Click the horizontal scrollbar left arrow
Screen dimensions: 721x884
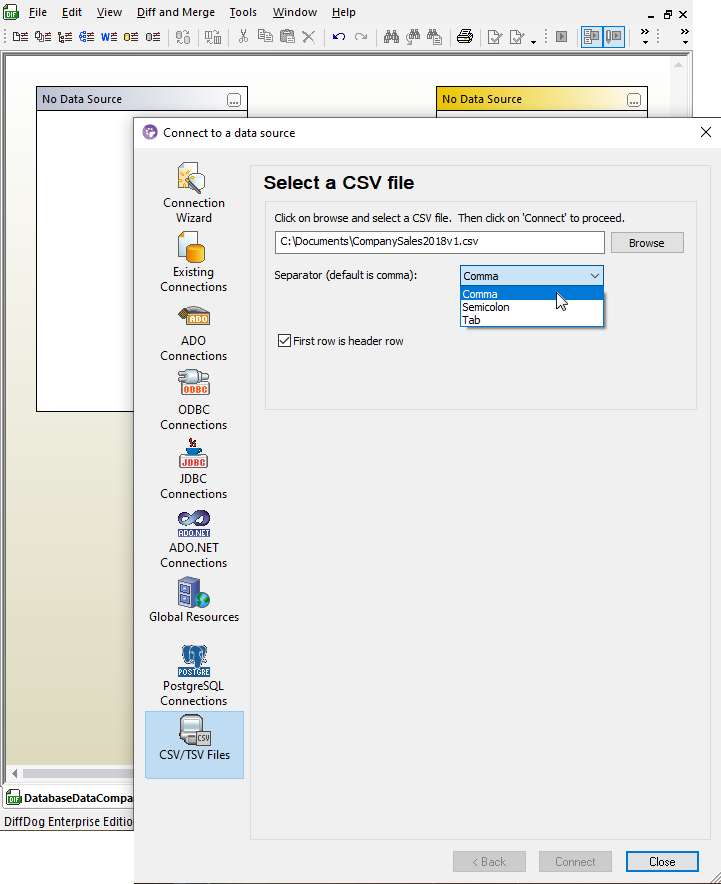[15, 773]
